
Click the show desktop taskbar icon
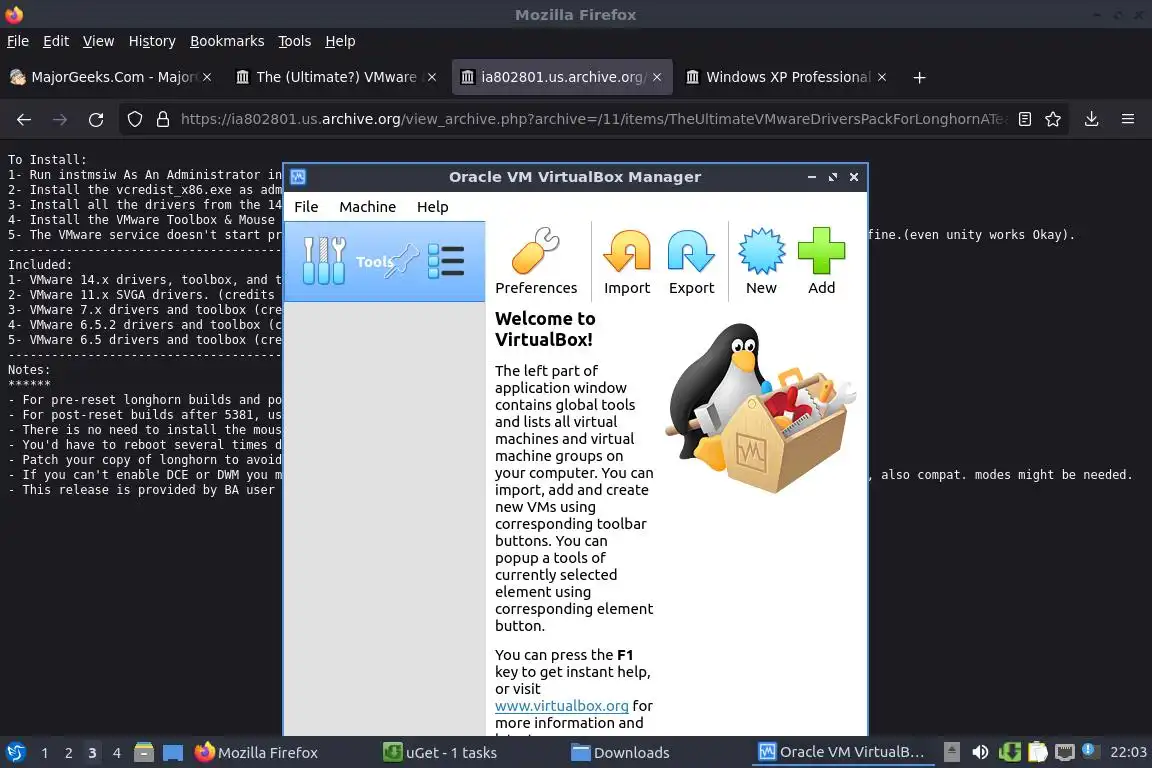pos(173,753)
